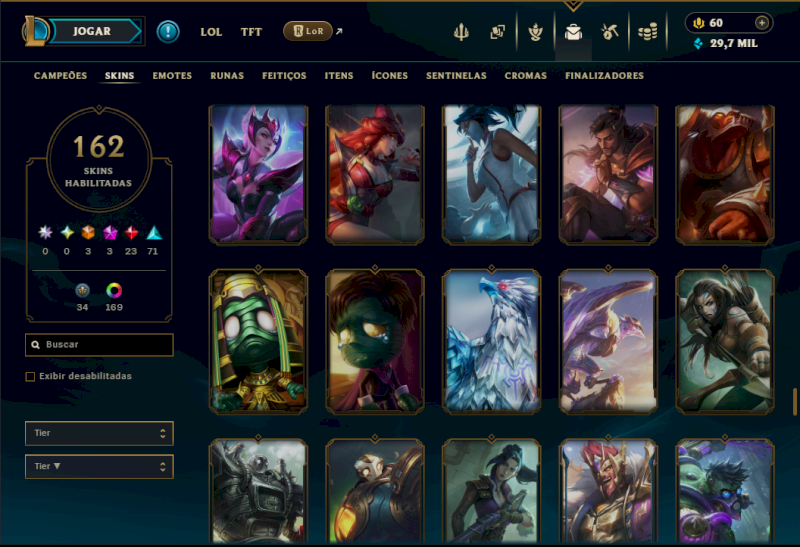Open the loot crafting hammer icon
This screenshot has width=800, height=547.
(610, 32)
